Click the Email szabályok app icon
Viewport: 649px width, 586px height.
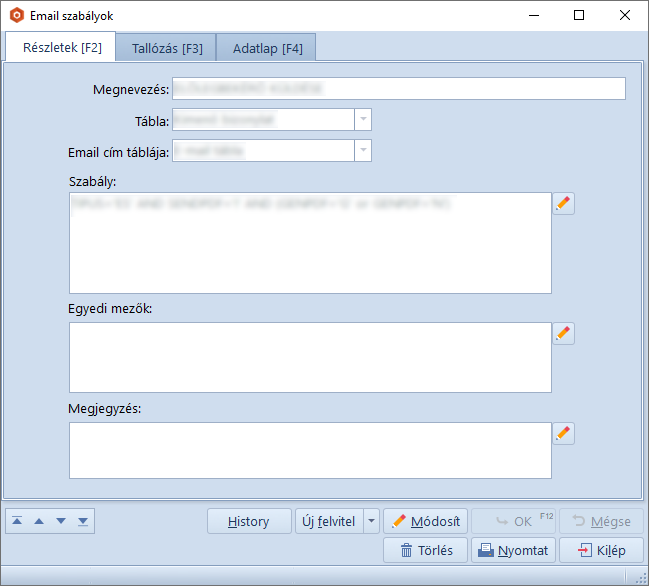[x=16, y=16]
